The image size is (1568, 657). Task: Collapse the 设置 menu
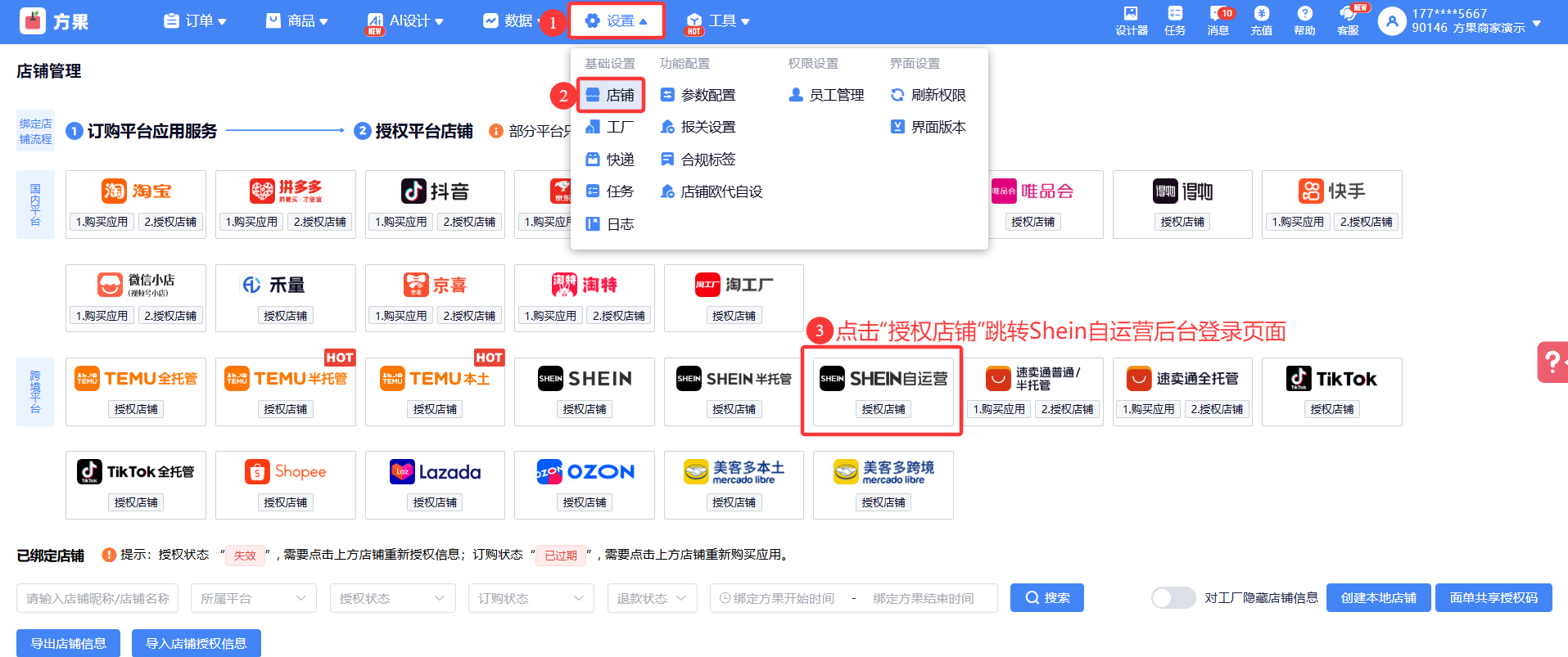tap(617, 21)
